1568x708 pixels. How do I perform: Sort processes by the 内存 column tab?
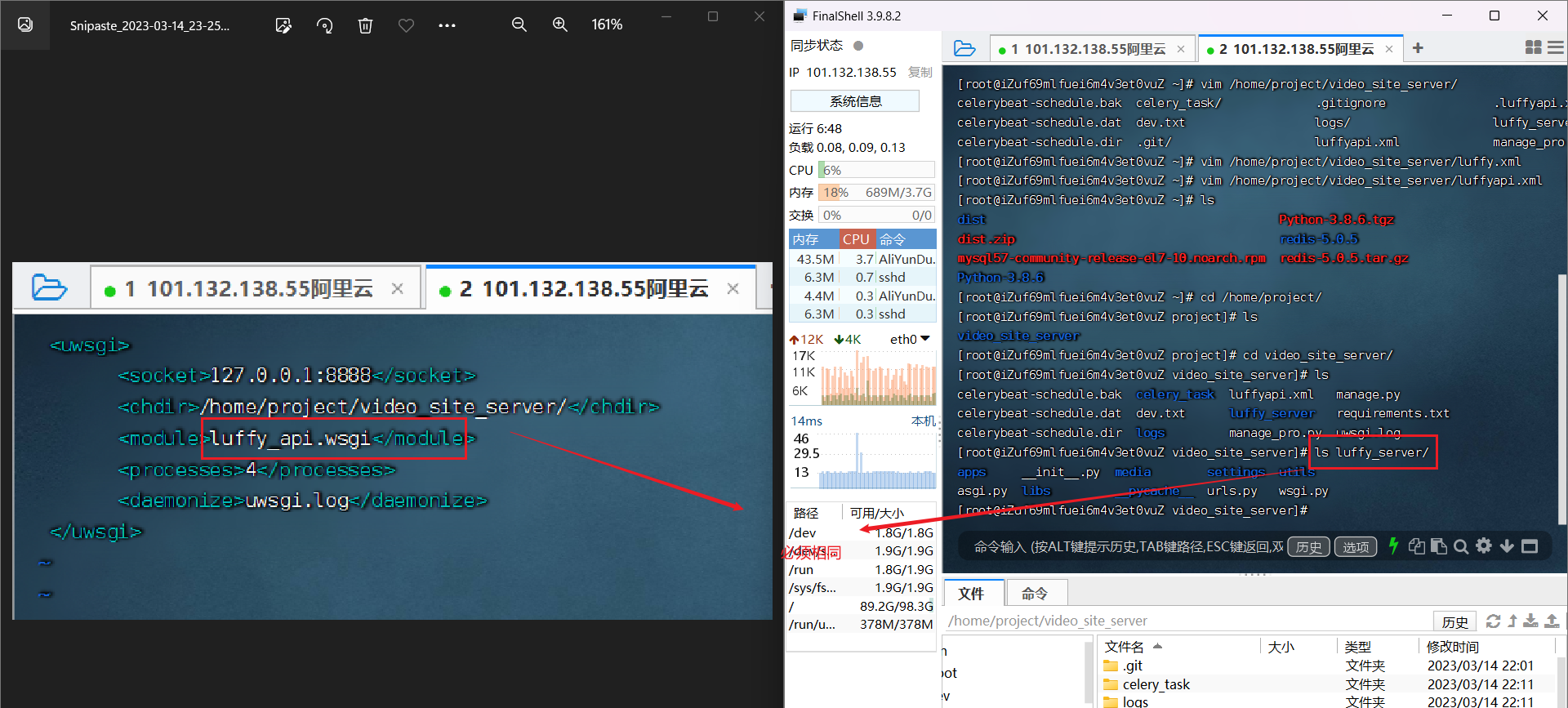click(x=813, y=239)
